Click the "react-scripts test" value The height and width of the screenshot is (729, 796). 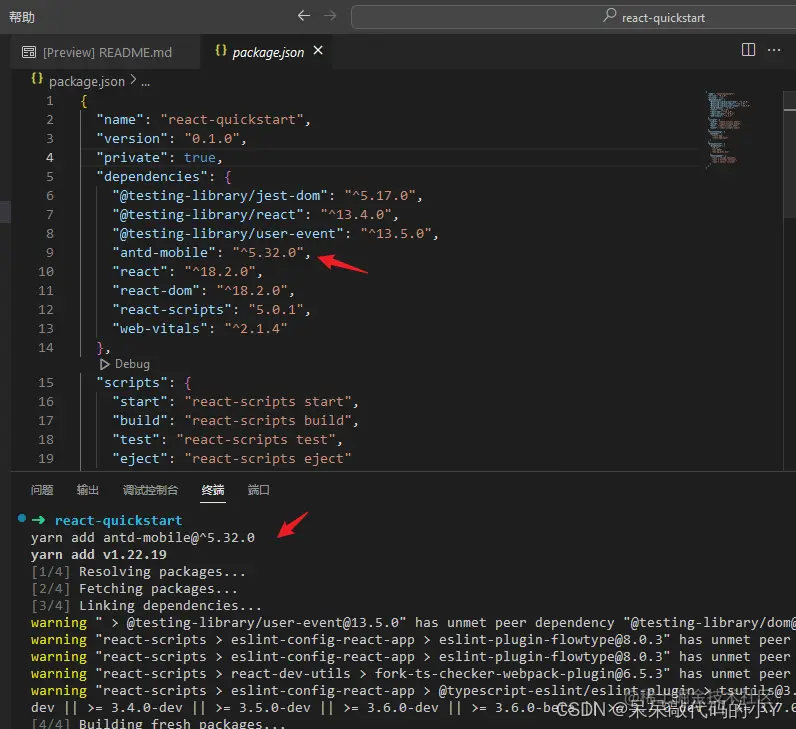[256, 440]
